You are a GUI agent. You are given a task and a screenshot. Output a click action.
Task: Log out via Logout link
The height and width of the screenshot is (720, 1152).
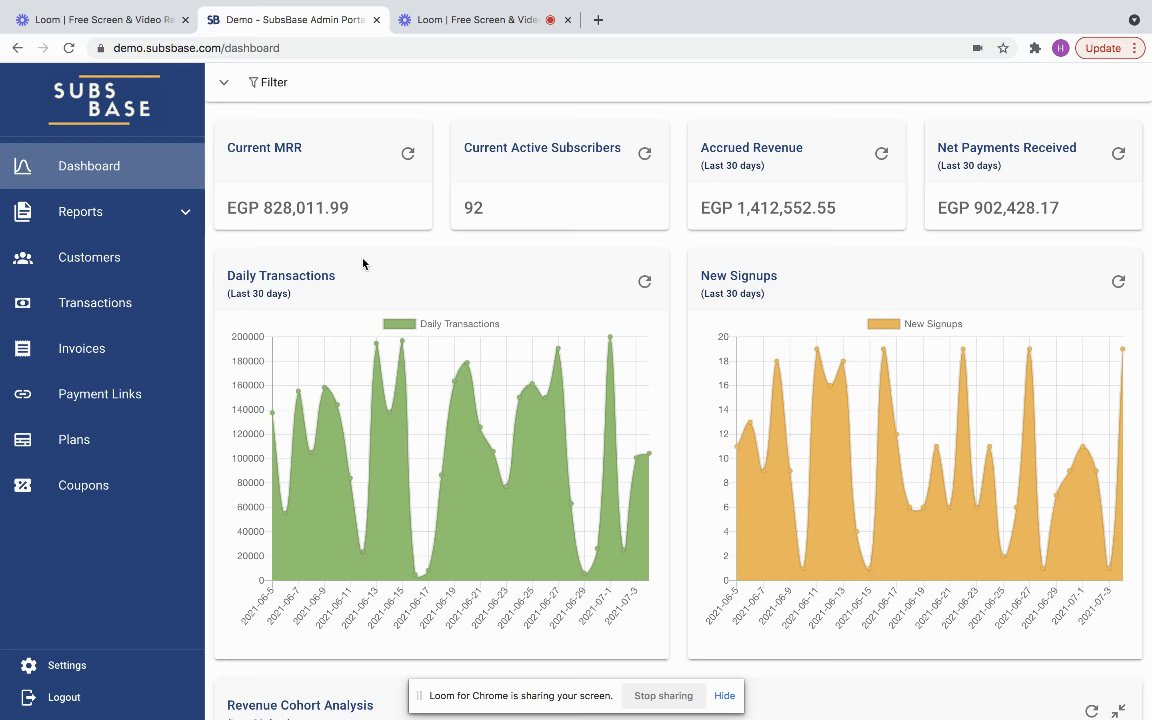coord(64,697)
